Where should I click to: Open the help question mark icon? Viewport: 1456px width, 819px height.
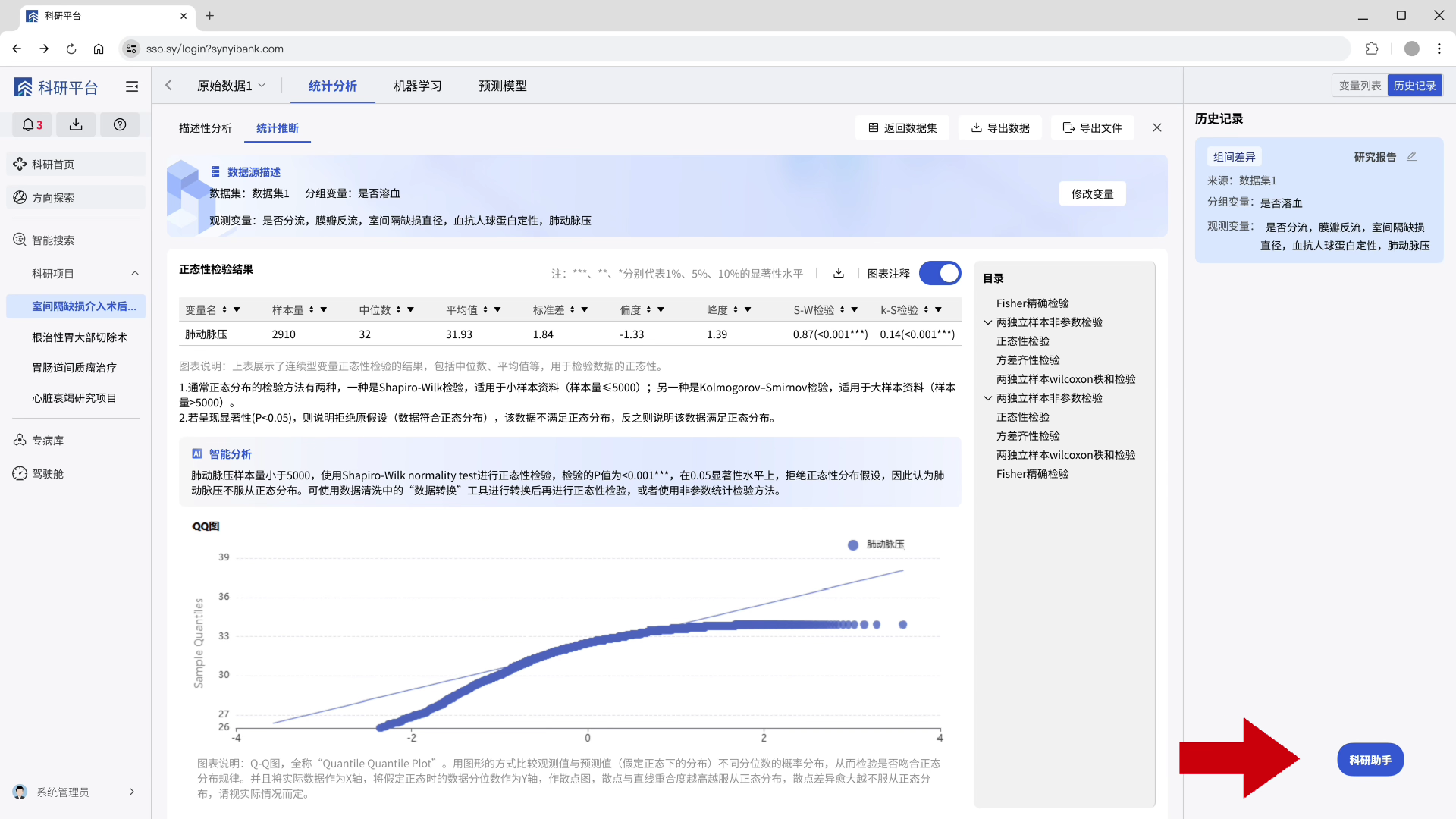click(120, 125)
